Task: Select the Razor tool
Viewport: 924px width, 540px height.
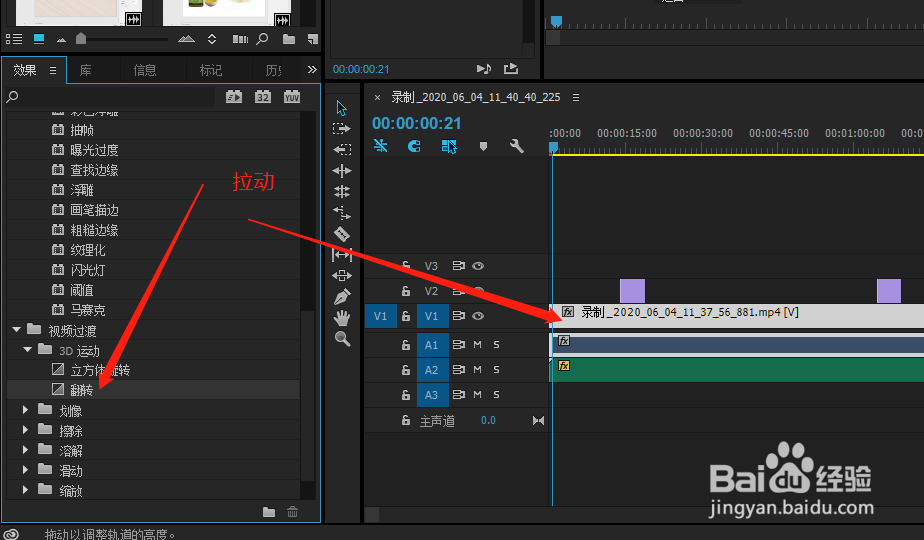Action: (342, 234)
